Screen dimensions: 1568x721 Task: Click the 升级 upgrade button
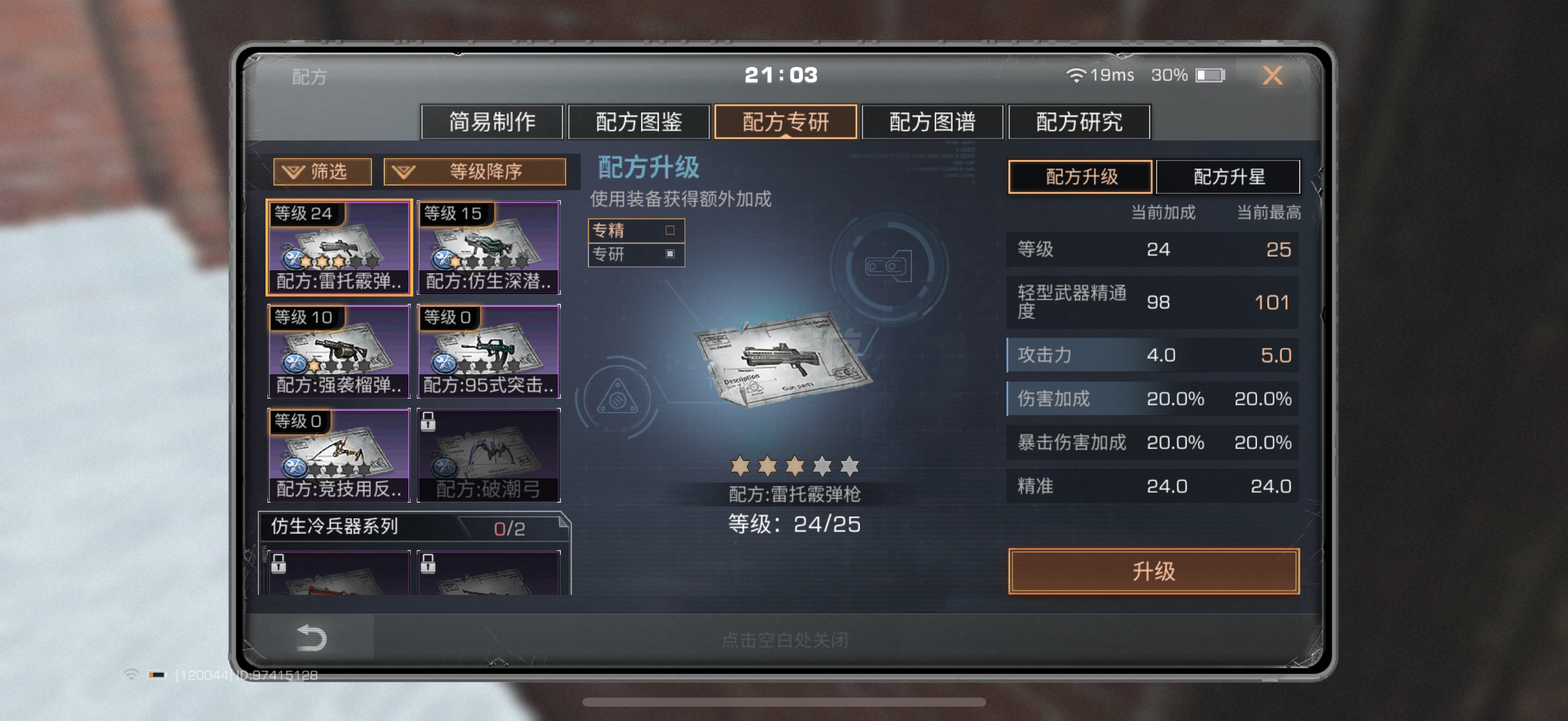click(x=1154, y=571)
